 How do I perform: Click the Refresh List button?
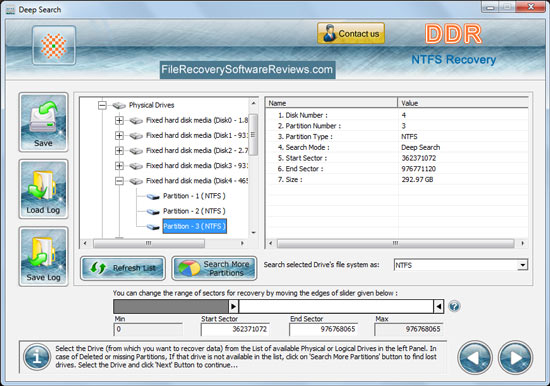point(123,268)
